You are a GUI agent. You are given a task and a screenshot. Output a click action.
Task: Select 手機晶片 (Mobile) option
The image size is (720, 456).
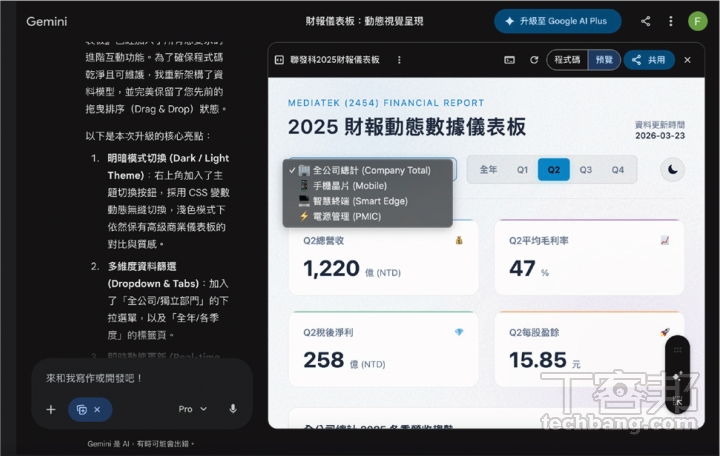(367, 186)
